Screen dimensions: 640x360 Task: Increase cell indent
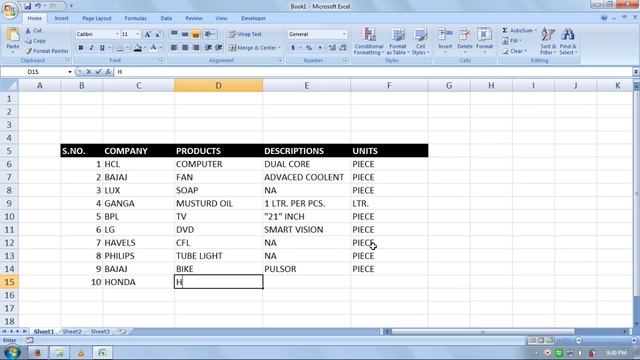coord(219,48)
